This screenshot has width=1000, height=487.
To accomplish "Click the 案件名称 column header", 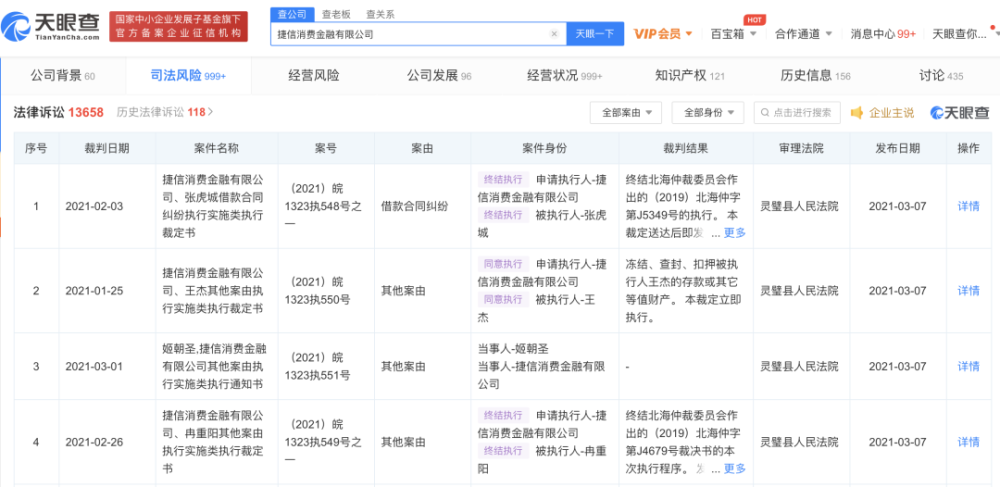I will coord(216,149).
